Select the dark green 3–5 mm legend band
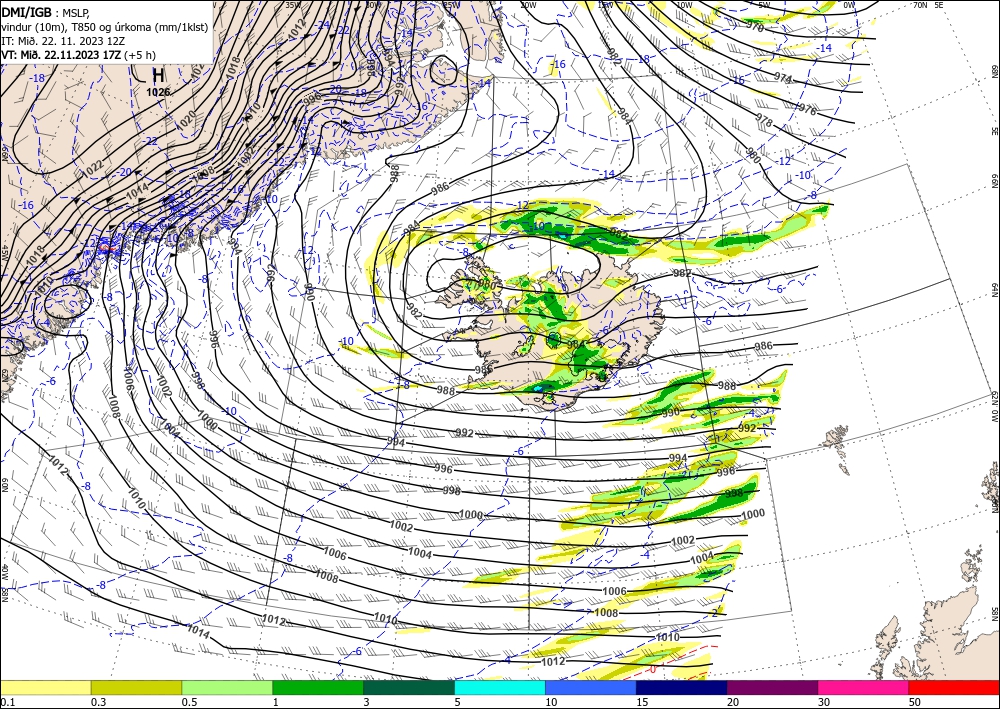The height and width of the screenshot is (709, 1000). point(409,687)
